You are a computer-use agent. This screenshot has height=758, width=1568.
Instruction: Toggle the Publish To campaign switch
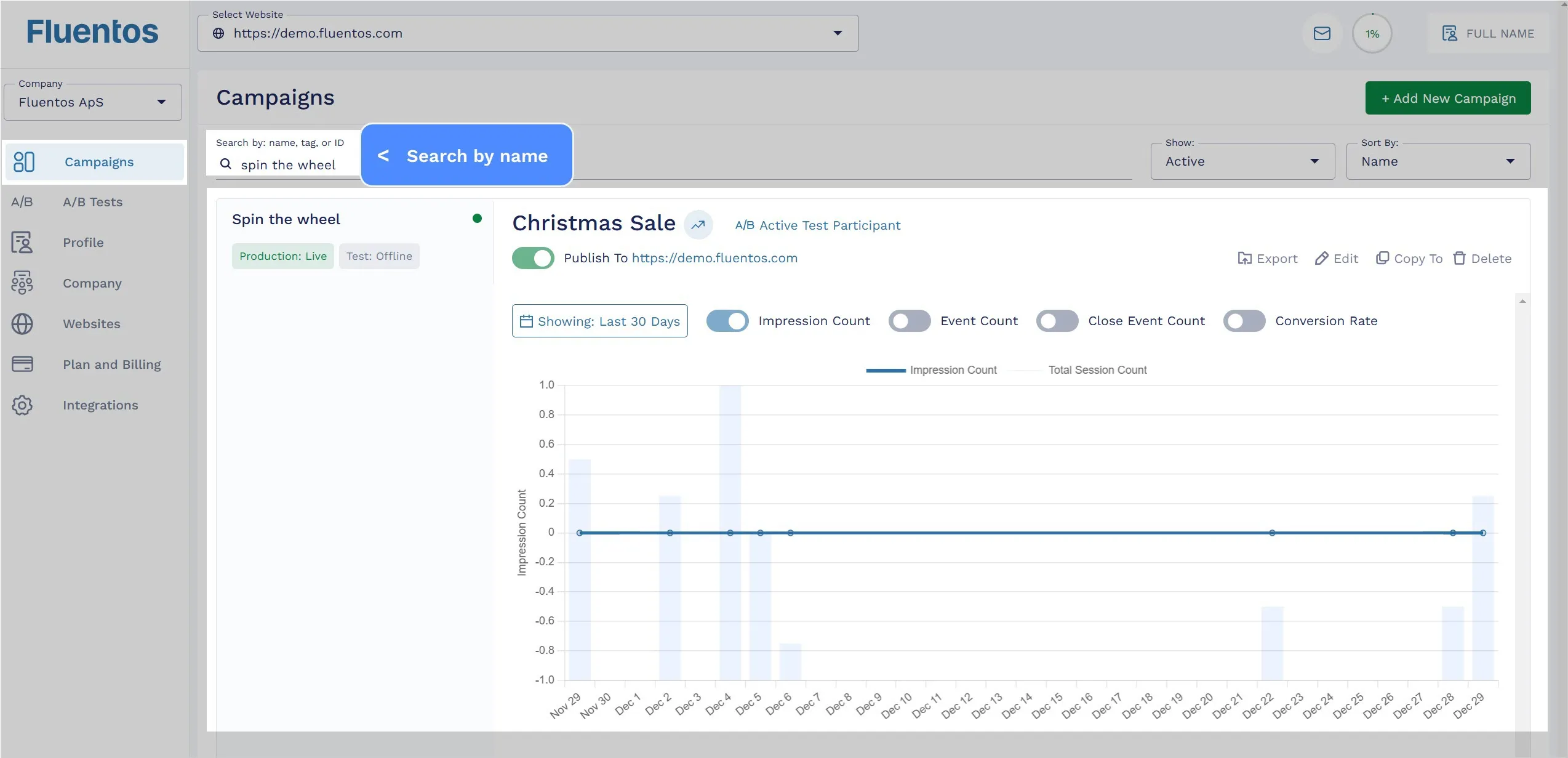coord(533,258)
